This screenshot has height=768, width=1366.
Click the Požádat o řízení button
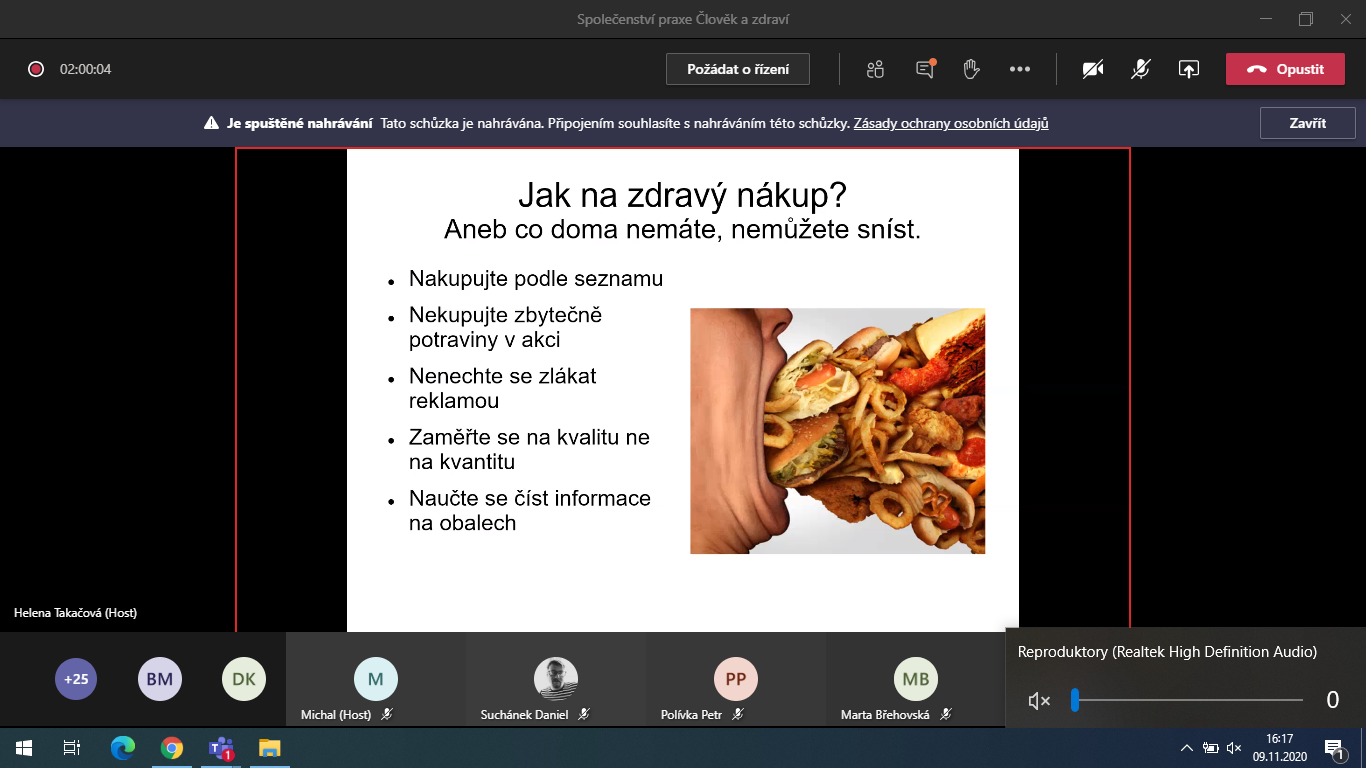click(x=738, y=69)
